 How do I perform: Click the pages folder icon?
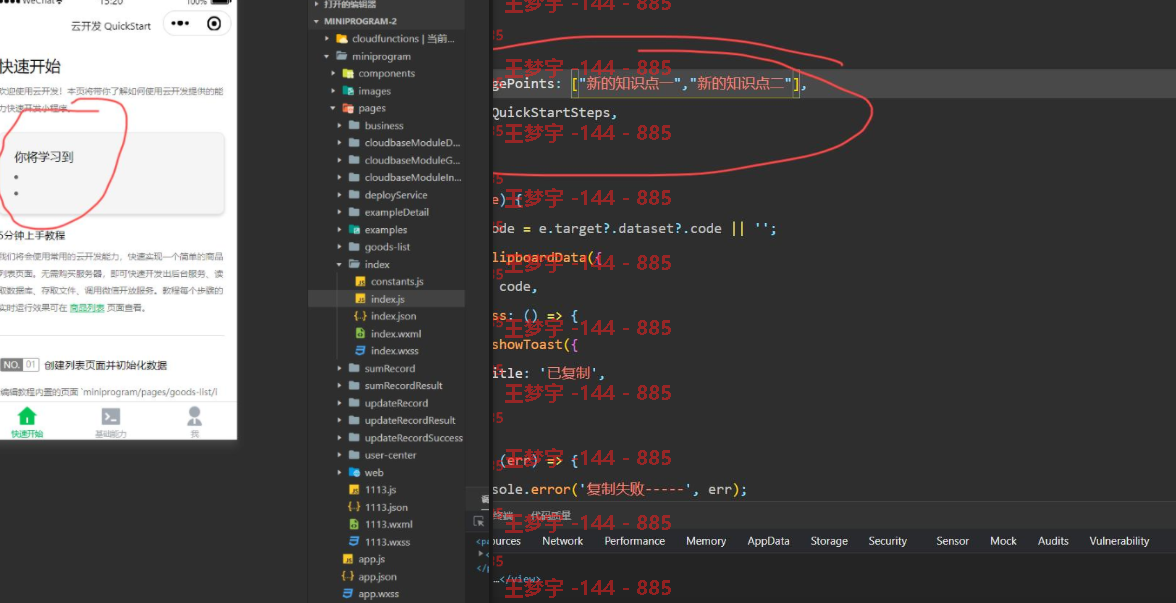point(348,108)
